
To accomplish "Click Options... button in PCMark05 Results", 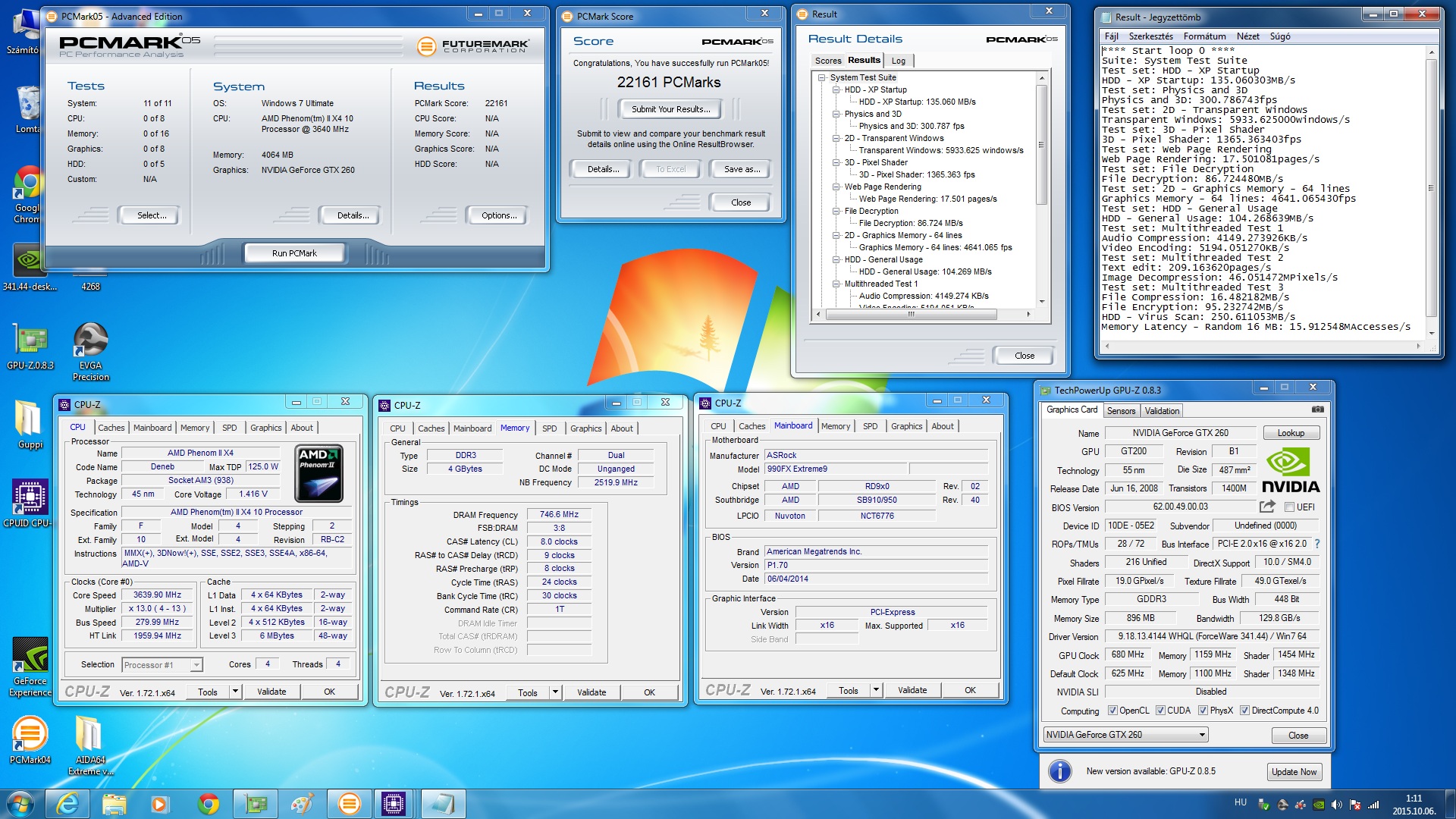I will tap(499, 215).
